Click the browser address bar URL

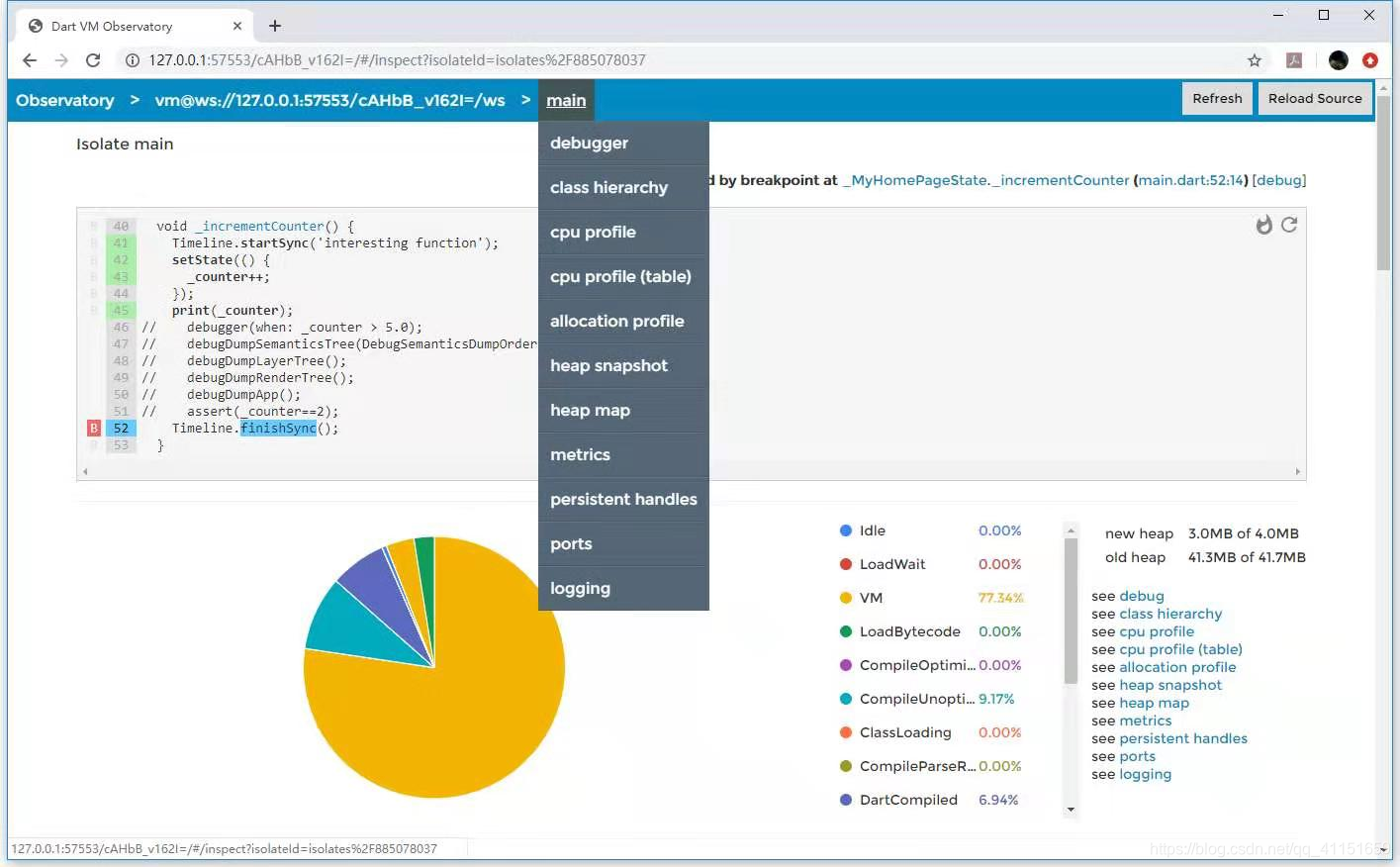[397, 60]
